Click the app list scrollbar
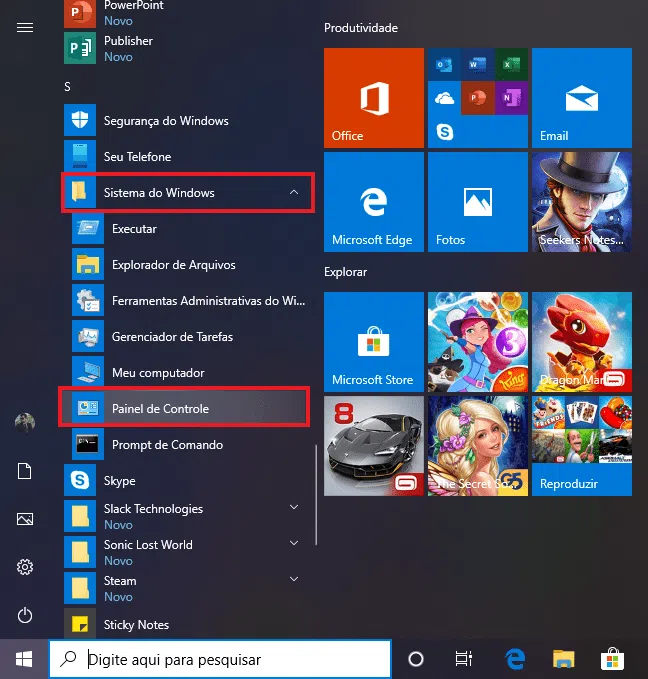 click(x=316, y=495)
